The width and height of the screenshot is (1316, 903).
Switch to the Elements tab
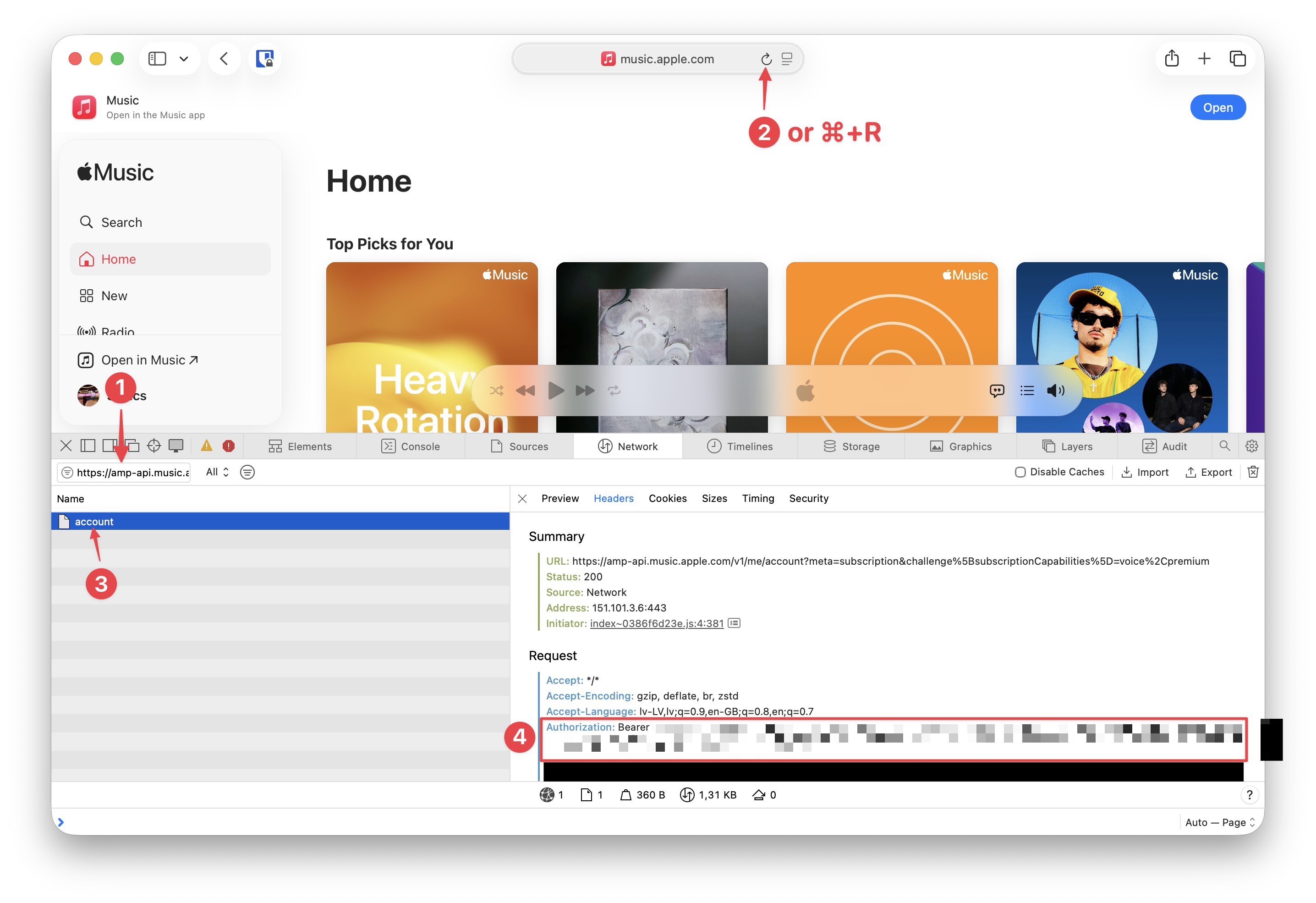300,446
